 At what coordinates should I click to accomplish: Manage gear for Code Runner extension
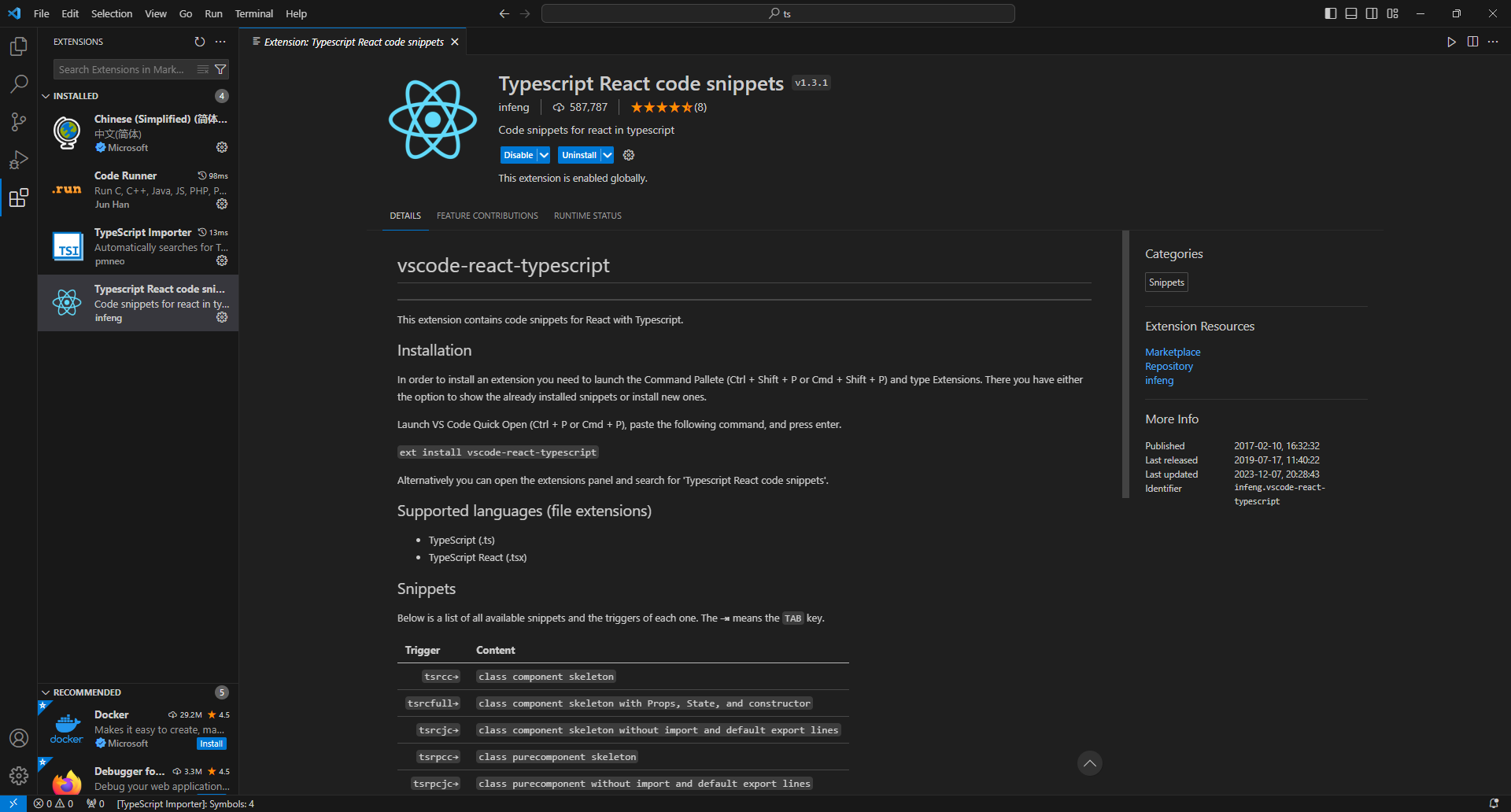tap(222, 204)
